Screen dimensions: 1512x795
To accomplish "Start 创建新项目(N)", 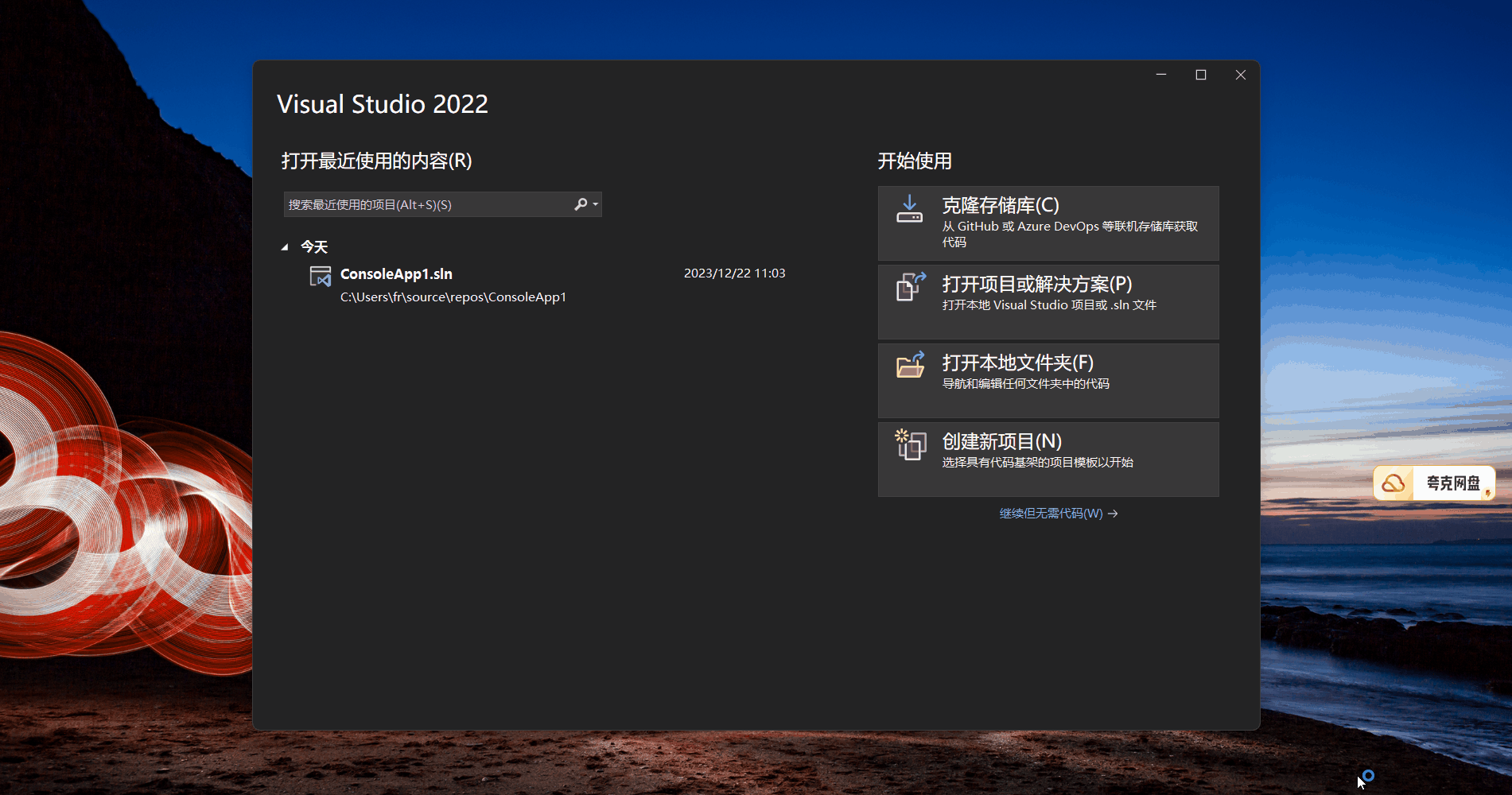I will tap(1048, 459).
